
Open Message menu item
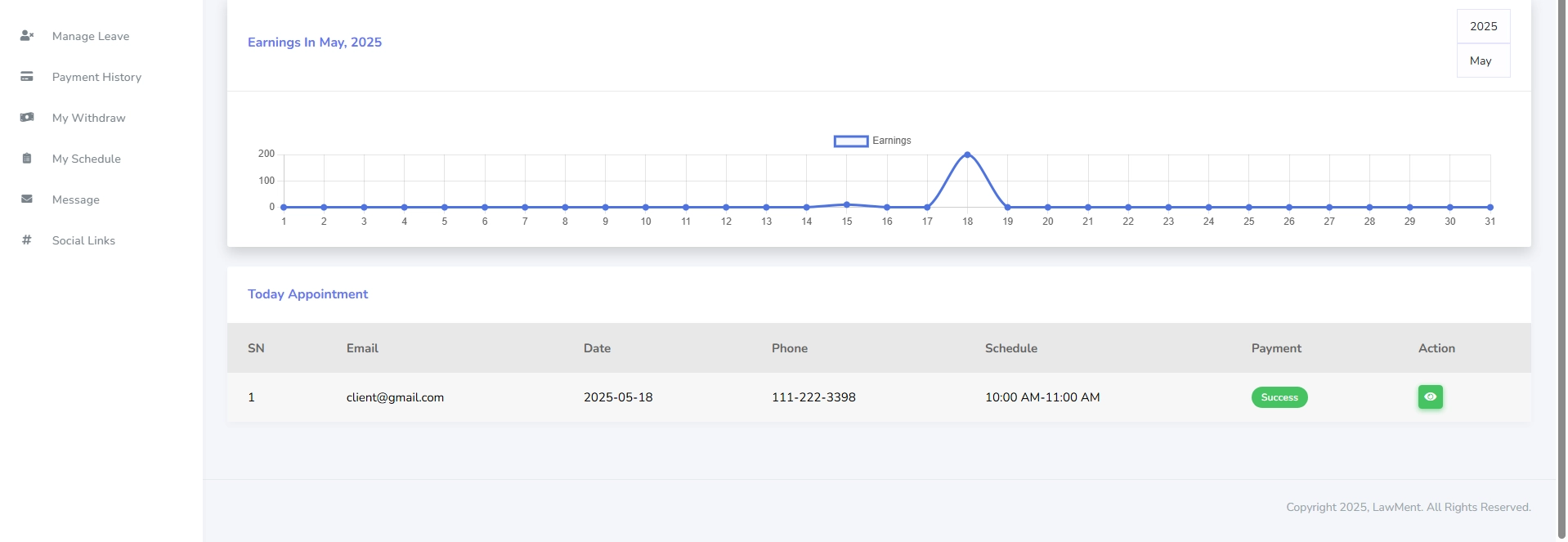tap(76, 199)
